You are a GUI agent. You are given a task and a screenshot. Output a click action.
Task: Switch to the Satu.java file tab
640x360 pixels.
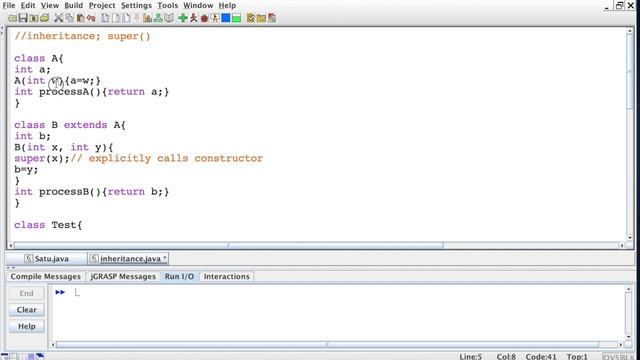pyautogui.click(x=47, y=258)
